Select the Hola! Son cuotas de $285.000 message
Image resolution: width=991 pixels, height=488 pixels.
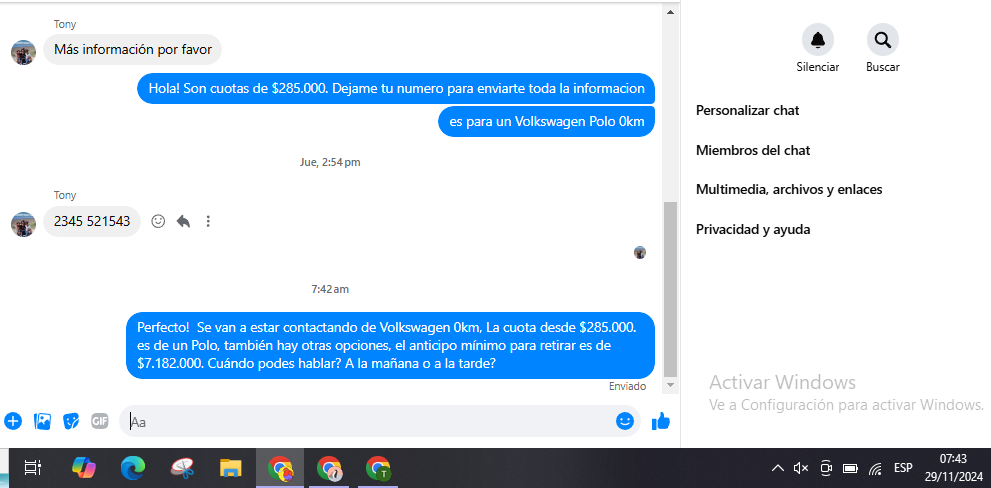[396, 88]
